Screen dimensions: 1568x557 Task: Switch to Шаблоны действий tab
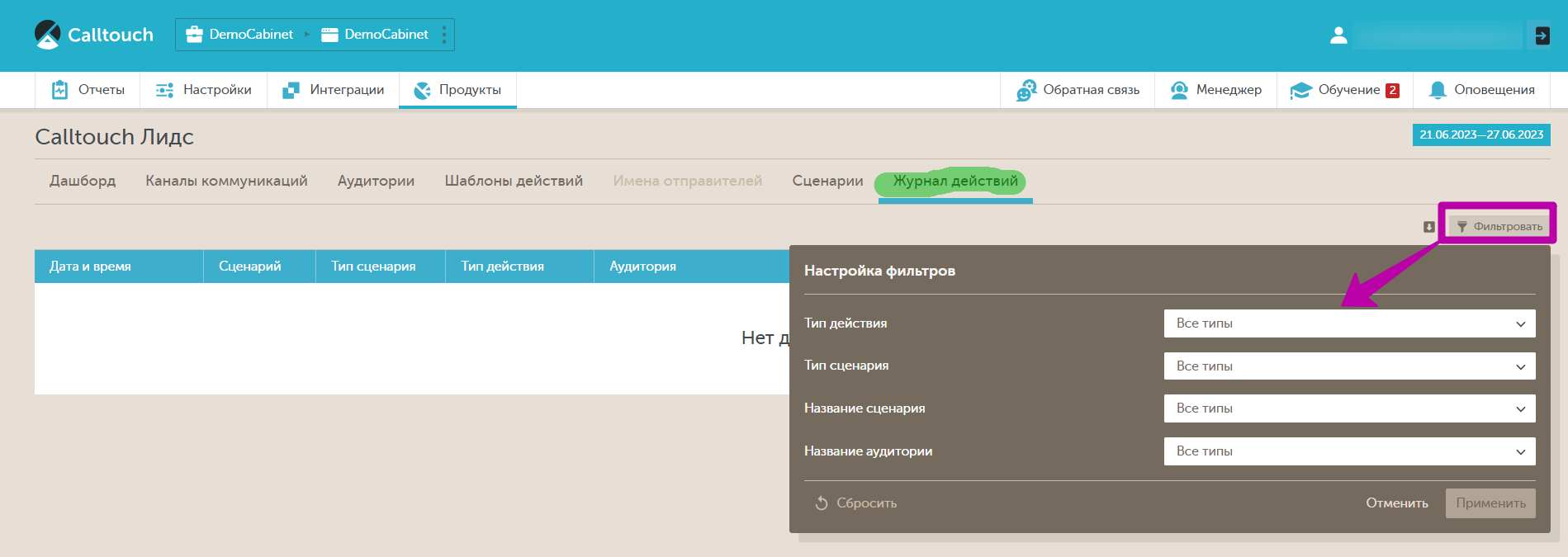coord(514,181)
